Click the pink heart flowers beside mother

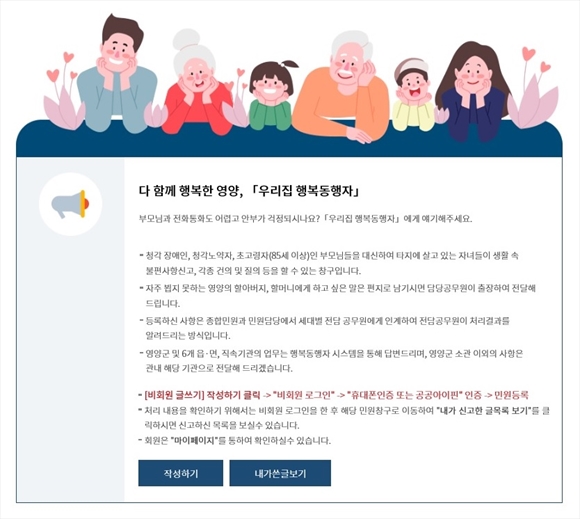(x=533, y=89)
